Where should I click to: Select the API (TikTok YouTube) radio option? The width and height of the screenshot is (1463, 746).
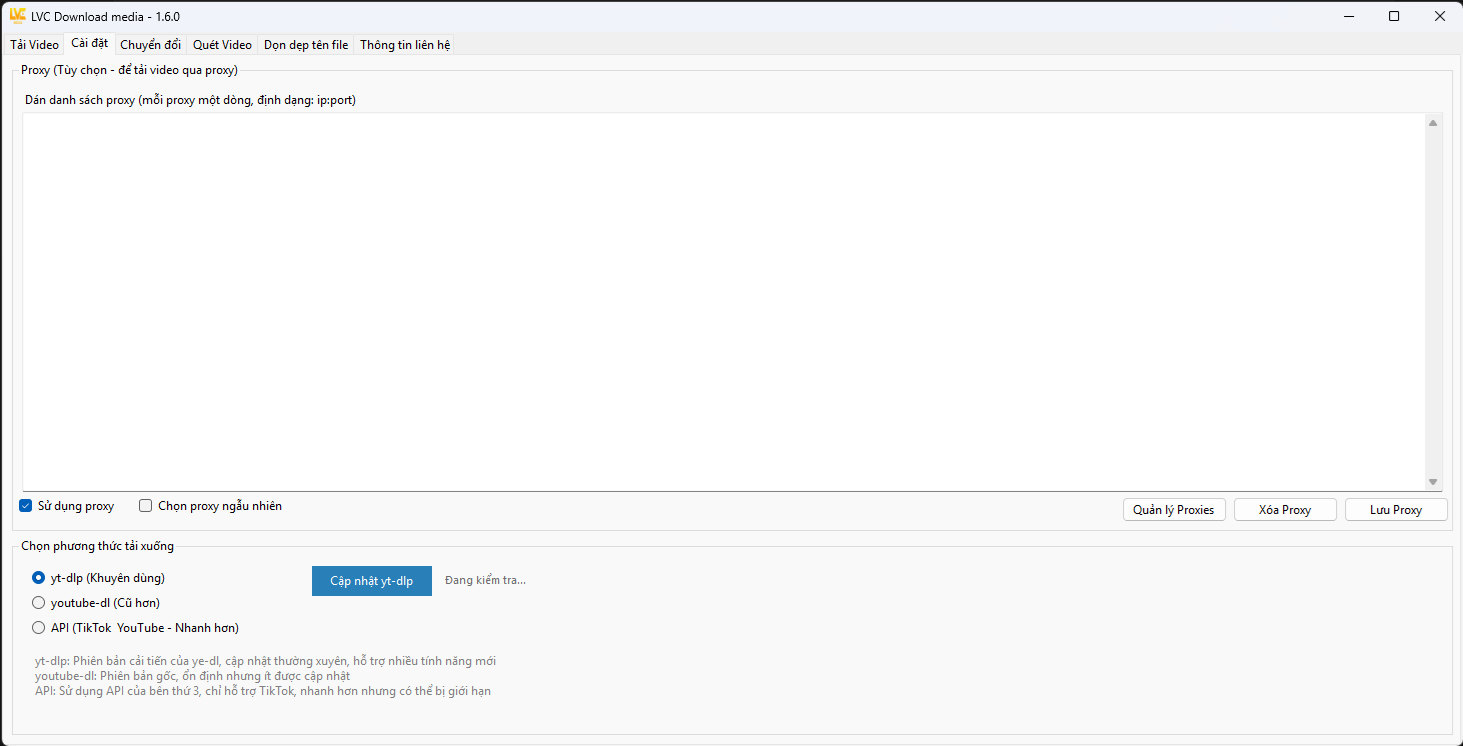pos(39,628)
